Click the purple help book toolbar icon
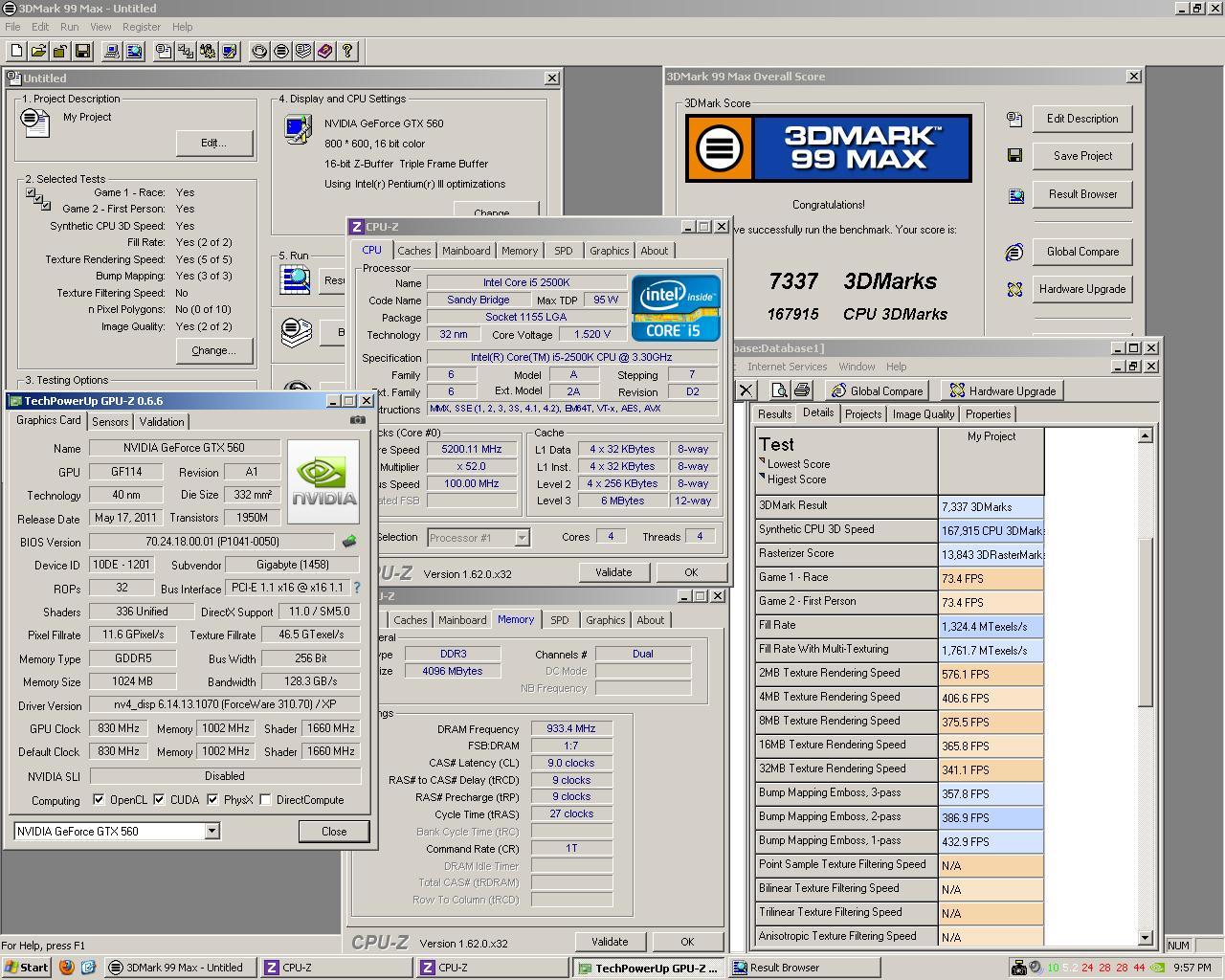This screenshot has width=1225, height=980. click(325, 51)
